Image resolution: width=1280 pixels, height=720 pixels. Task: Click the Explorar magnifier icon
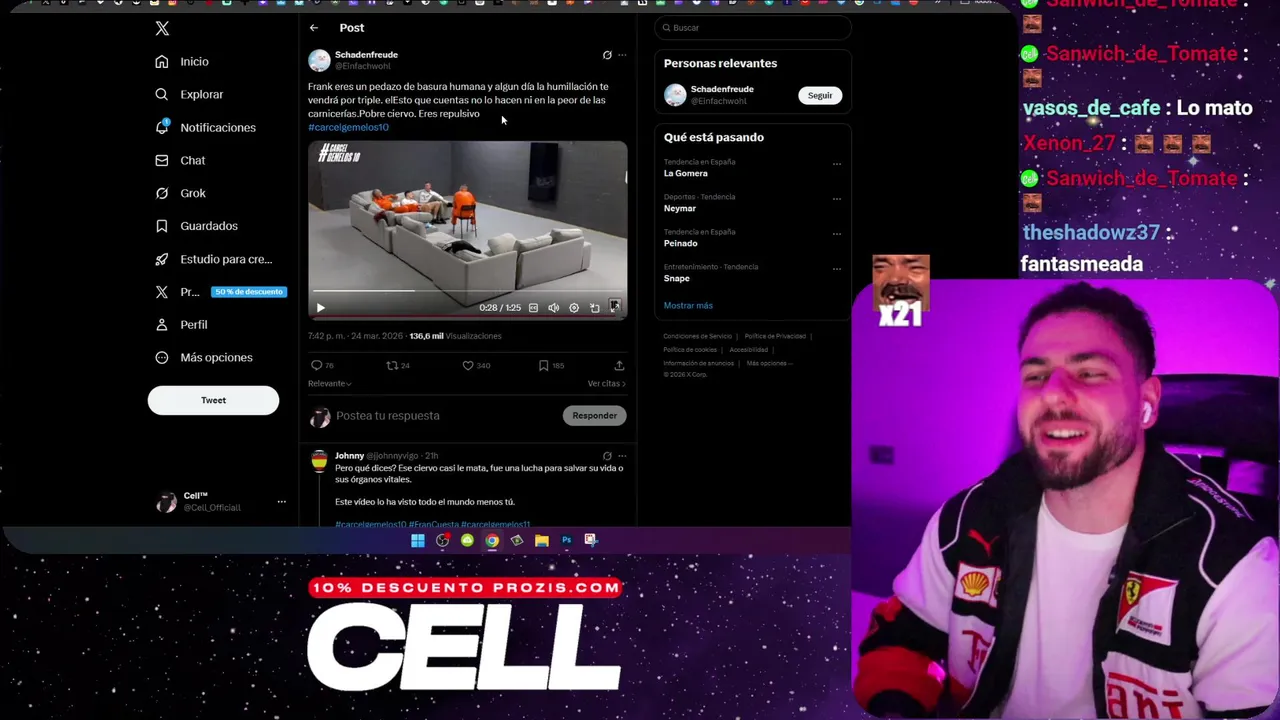point(162,94)
